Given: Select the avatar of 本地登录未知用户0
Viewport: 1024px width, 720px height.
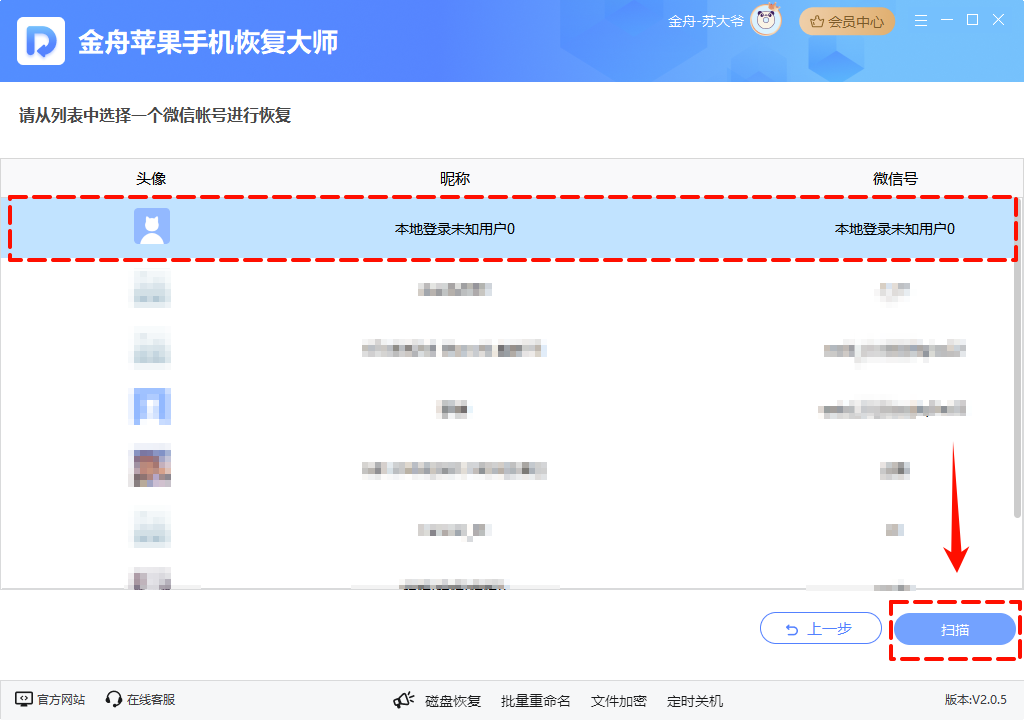Looking at the screenshot, I should [152, 226].
